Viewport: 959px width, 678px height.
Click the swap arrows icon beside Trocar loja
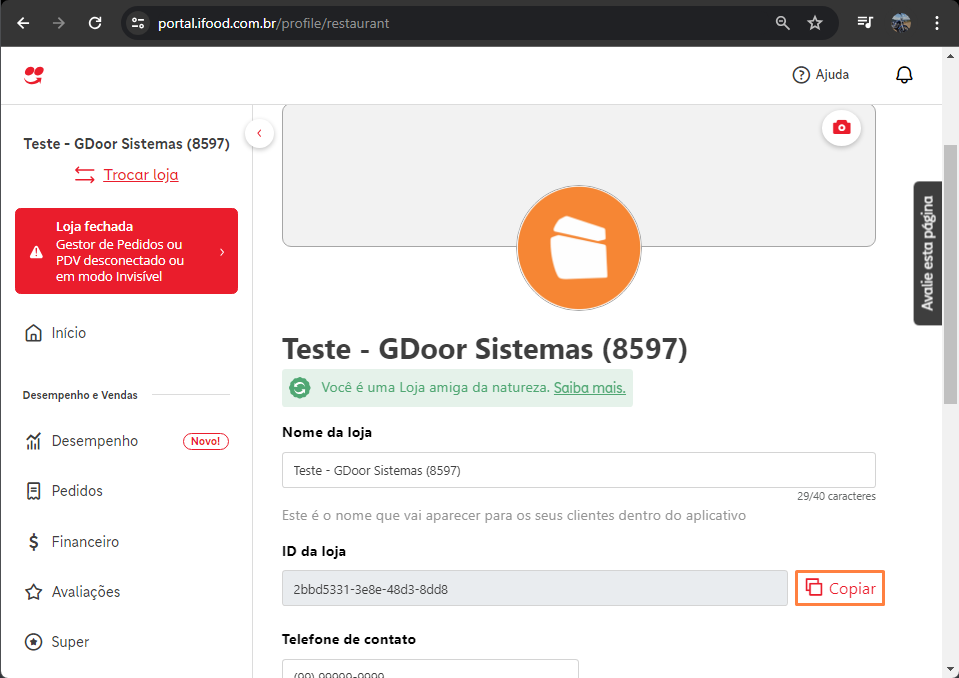point(84,175)
